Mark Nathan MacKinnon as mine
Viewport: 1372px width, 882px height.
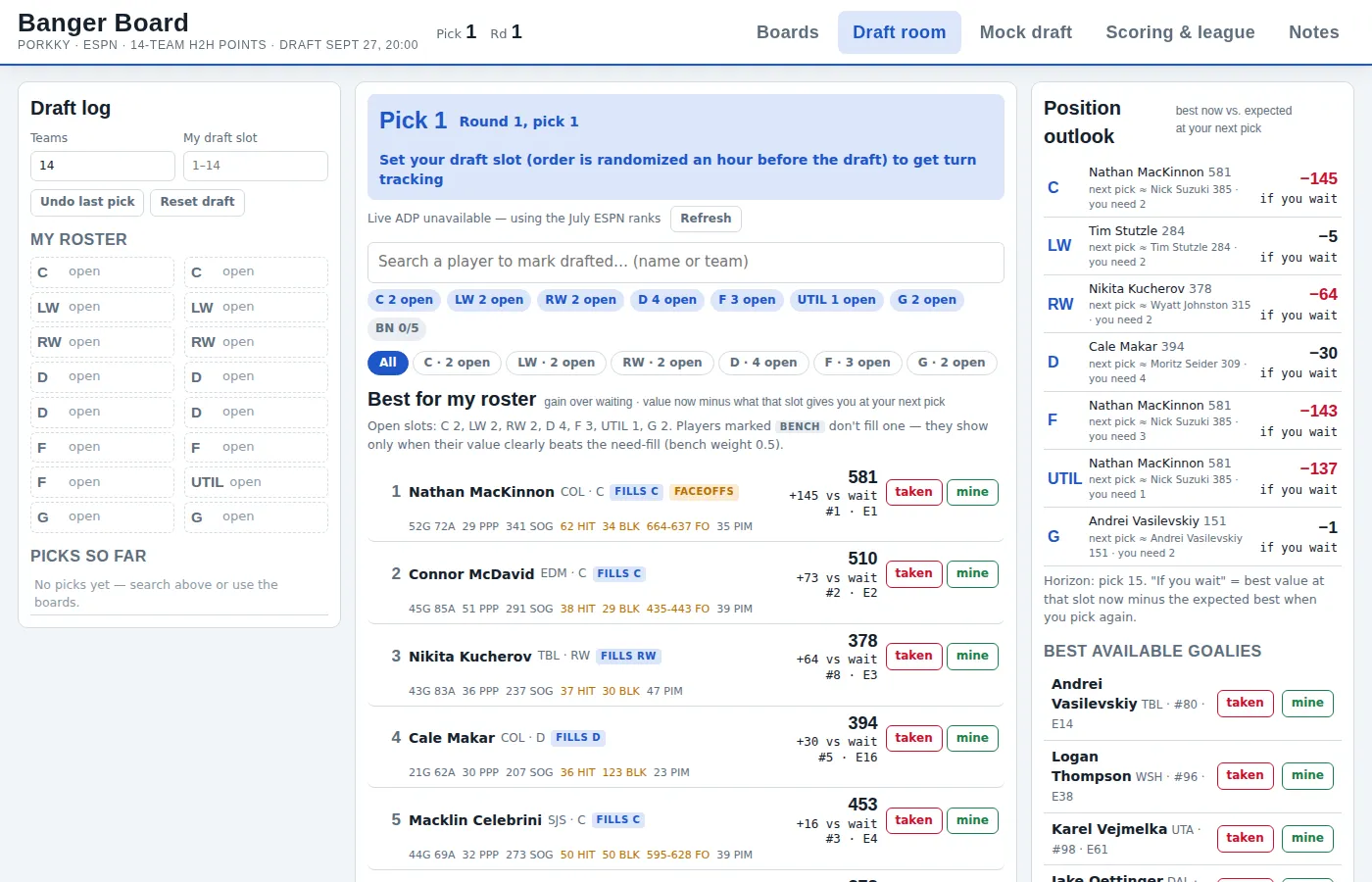972,492
